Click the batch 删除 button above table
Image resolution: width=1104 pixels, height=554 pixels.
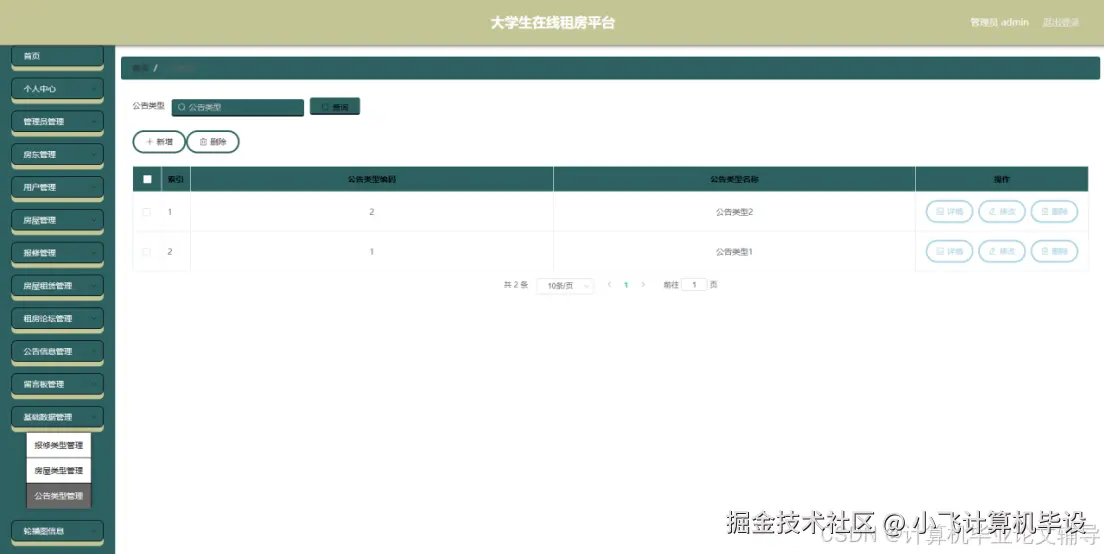(213, 141)
